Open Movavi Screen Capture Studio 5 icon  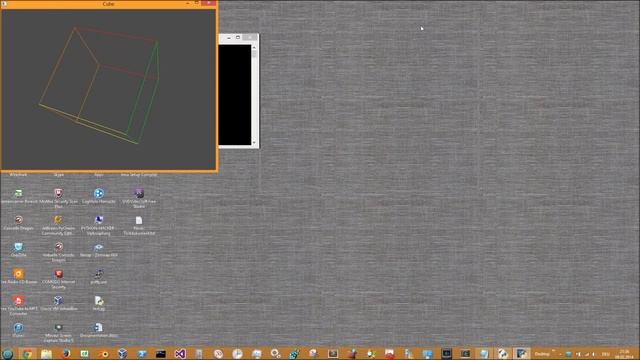tap(58, 333)
